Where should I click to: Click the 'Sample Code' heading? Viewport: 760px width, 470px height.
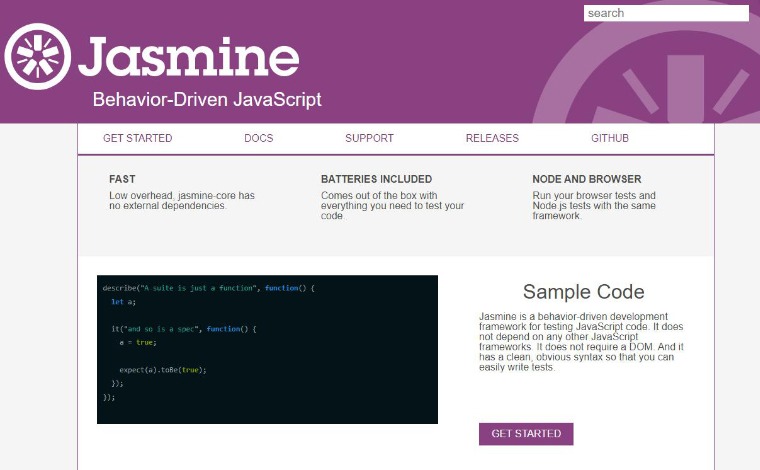coord(584,292)
